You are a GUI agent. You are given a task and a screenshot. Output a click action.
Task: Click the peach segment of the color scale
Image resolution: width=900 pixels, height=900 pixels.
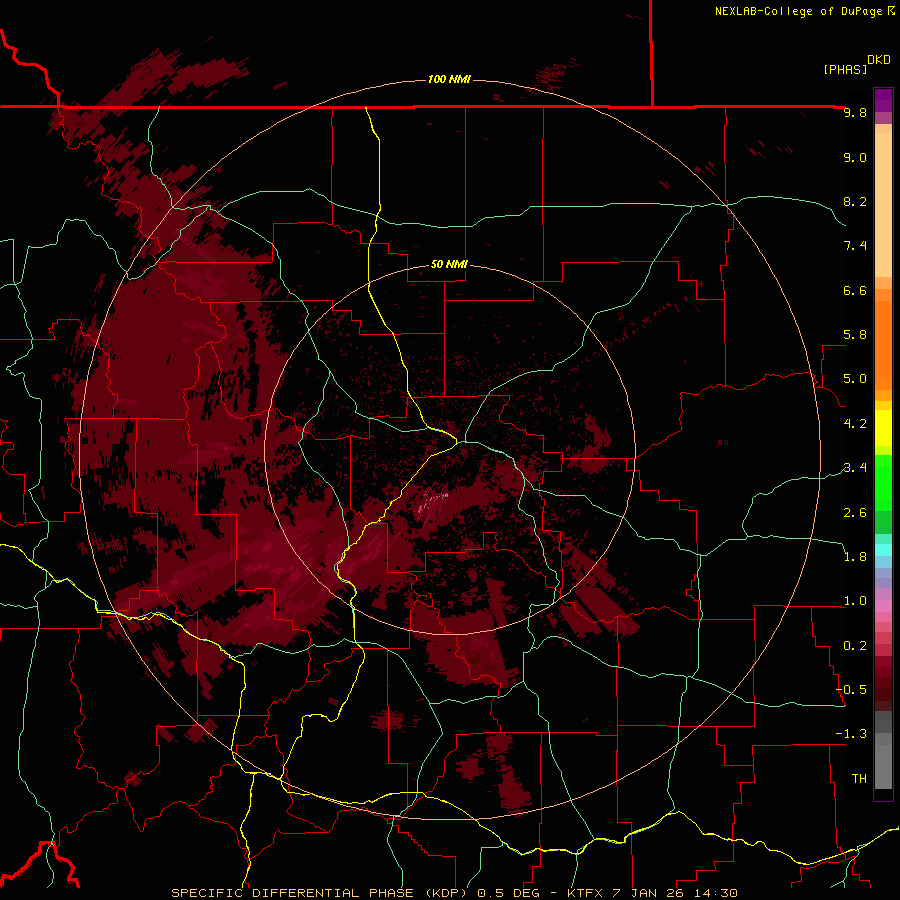click(883, 205)
